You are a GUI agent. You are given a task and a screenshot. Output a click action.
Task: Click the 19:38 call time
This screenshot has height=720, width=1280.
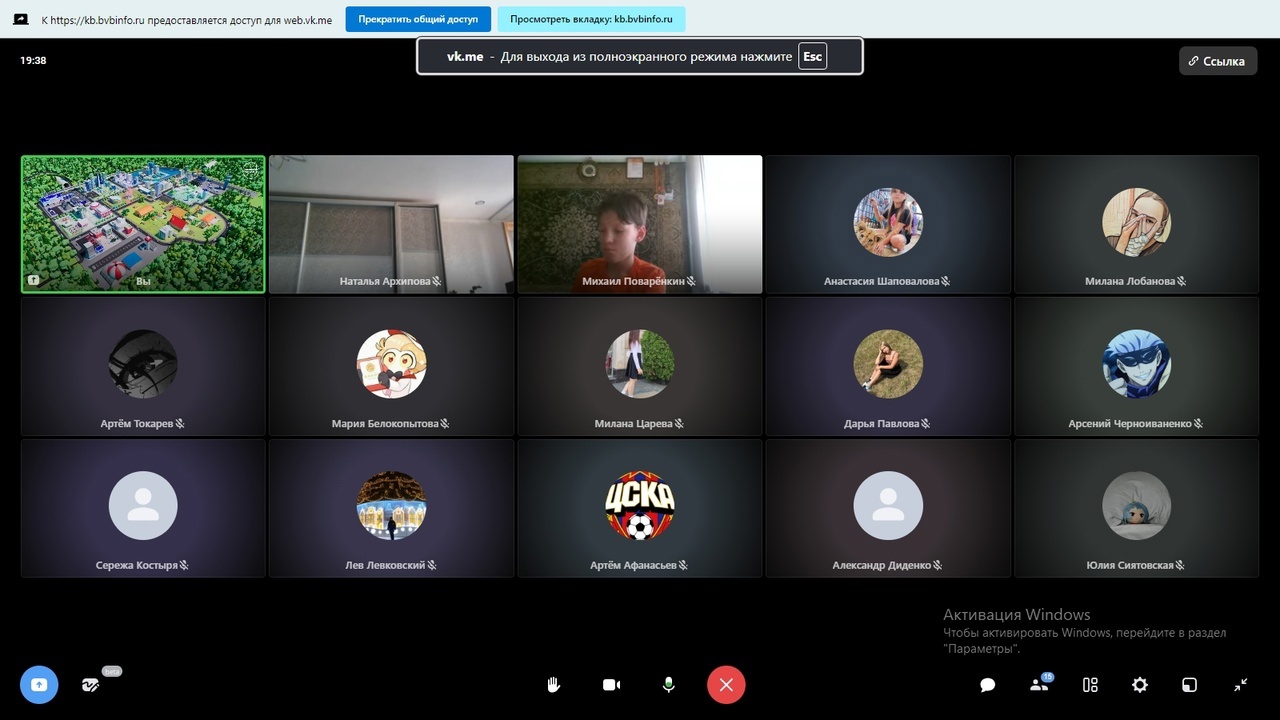33,61
